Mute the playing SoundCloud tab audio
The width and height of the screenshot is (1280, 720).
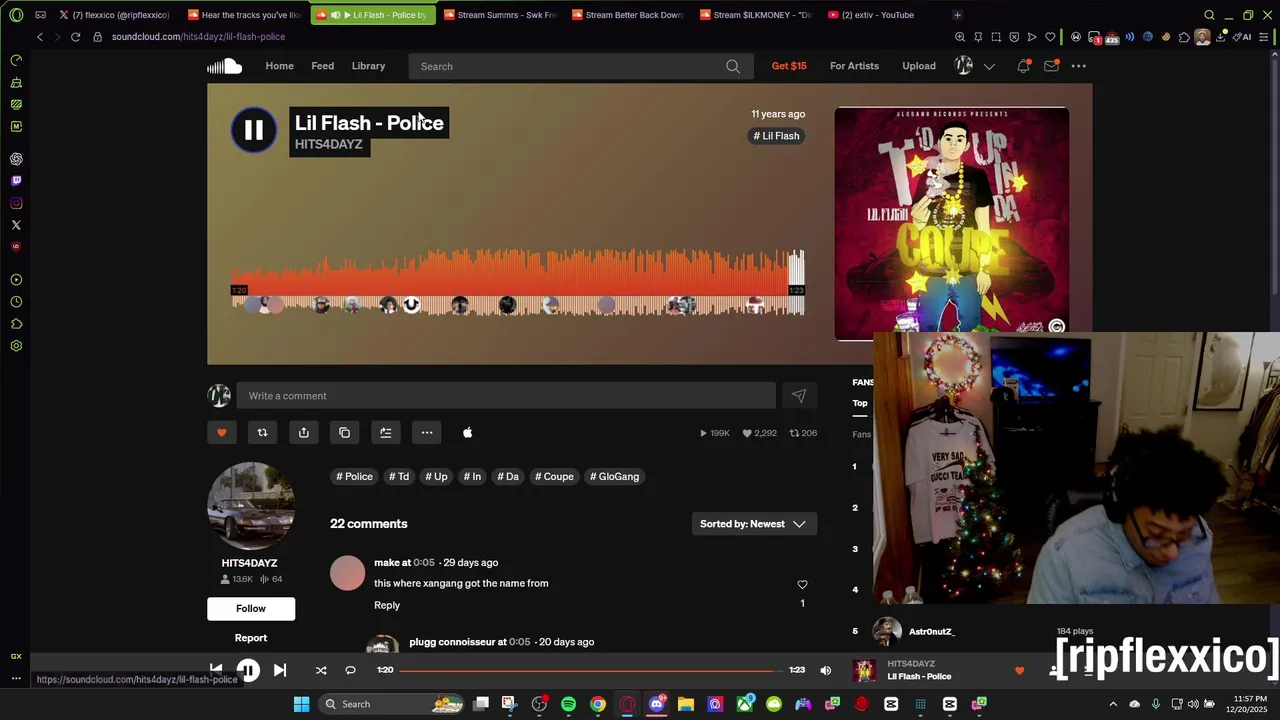coord(335,15)
